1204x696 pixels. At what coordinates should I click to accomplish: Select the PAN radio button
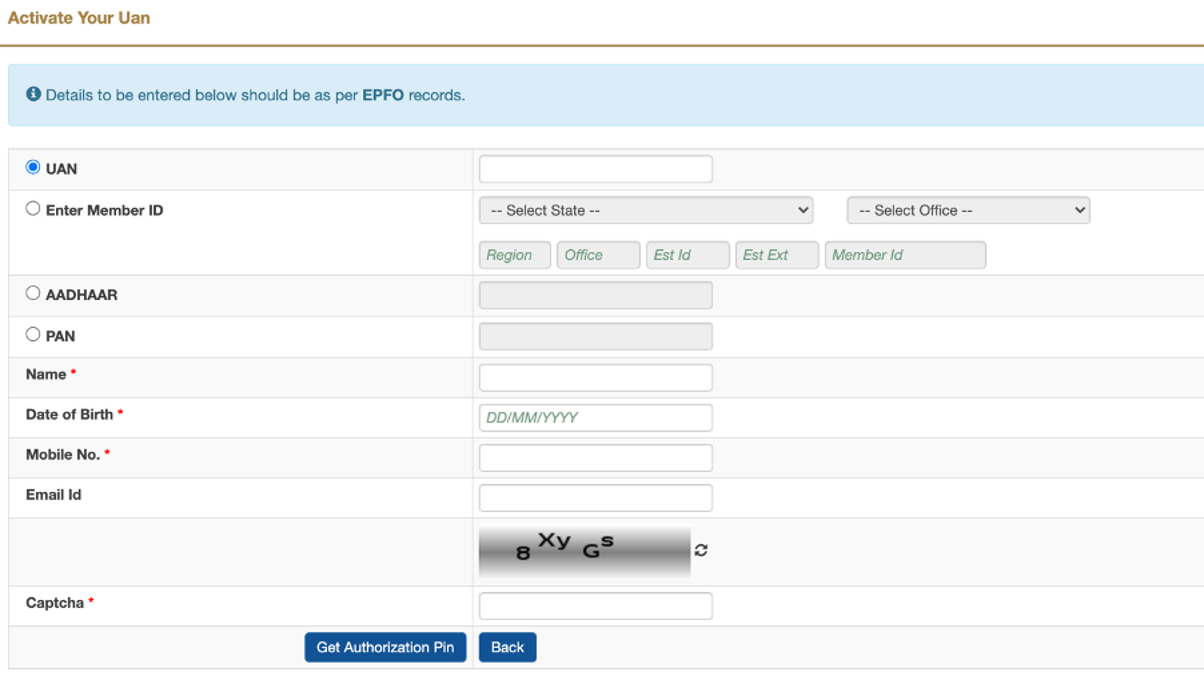pos(33,333)
